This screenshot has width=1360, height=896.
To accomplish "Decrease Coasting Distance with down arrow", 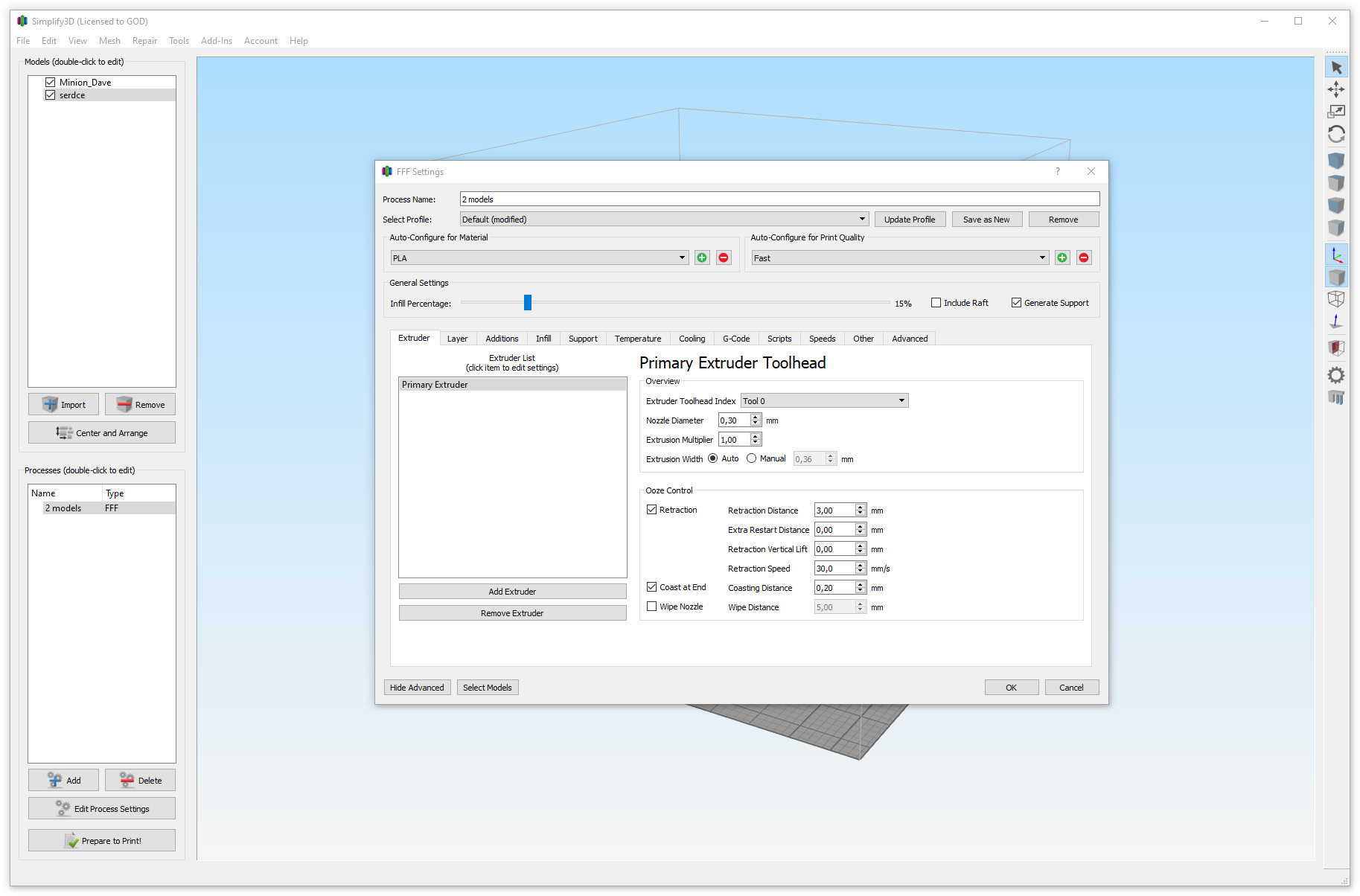I will click(861, 591).
